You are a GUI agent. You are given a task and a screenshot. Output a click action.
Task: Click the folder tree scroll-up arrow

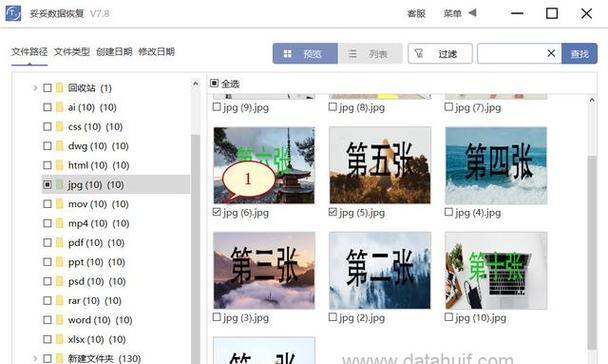click(195, 84)
